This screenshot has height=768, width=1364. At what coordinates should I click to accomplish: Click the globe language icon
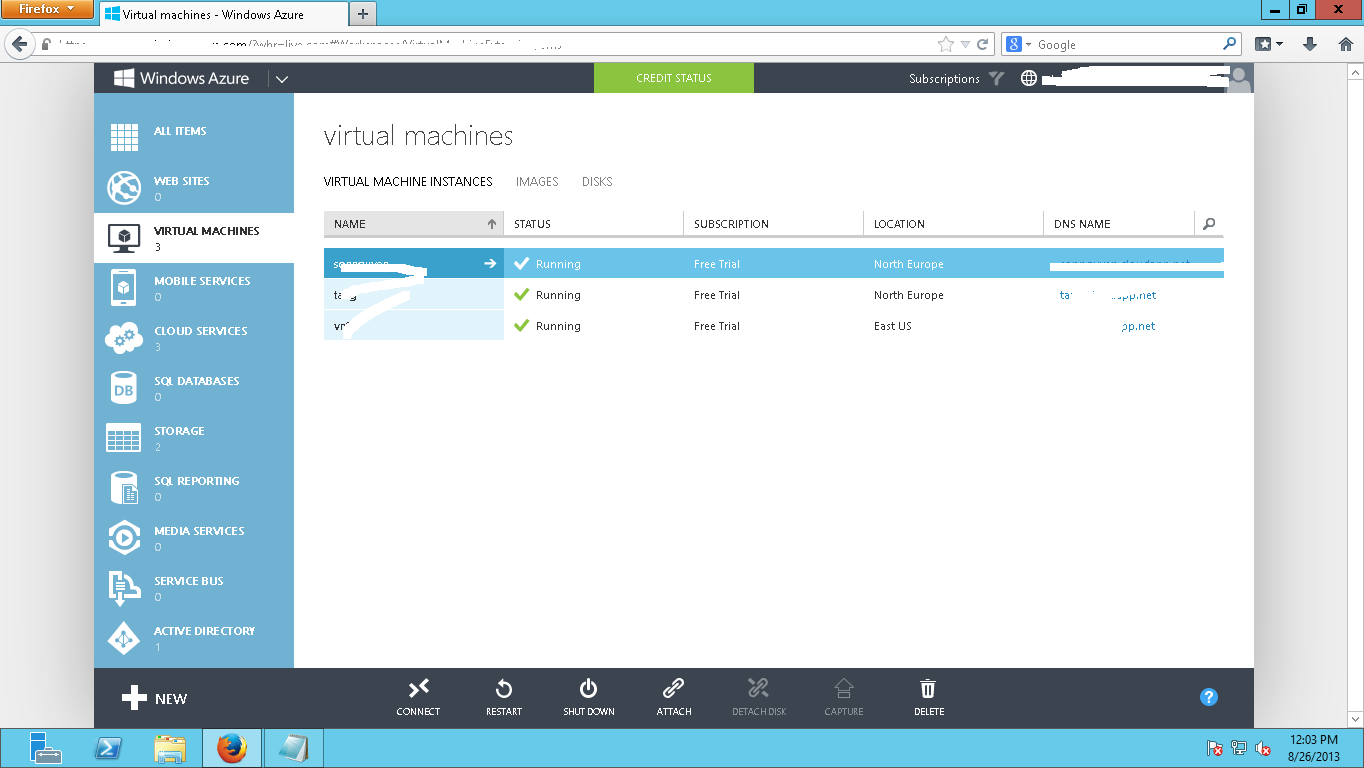pos(1029,78)
